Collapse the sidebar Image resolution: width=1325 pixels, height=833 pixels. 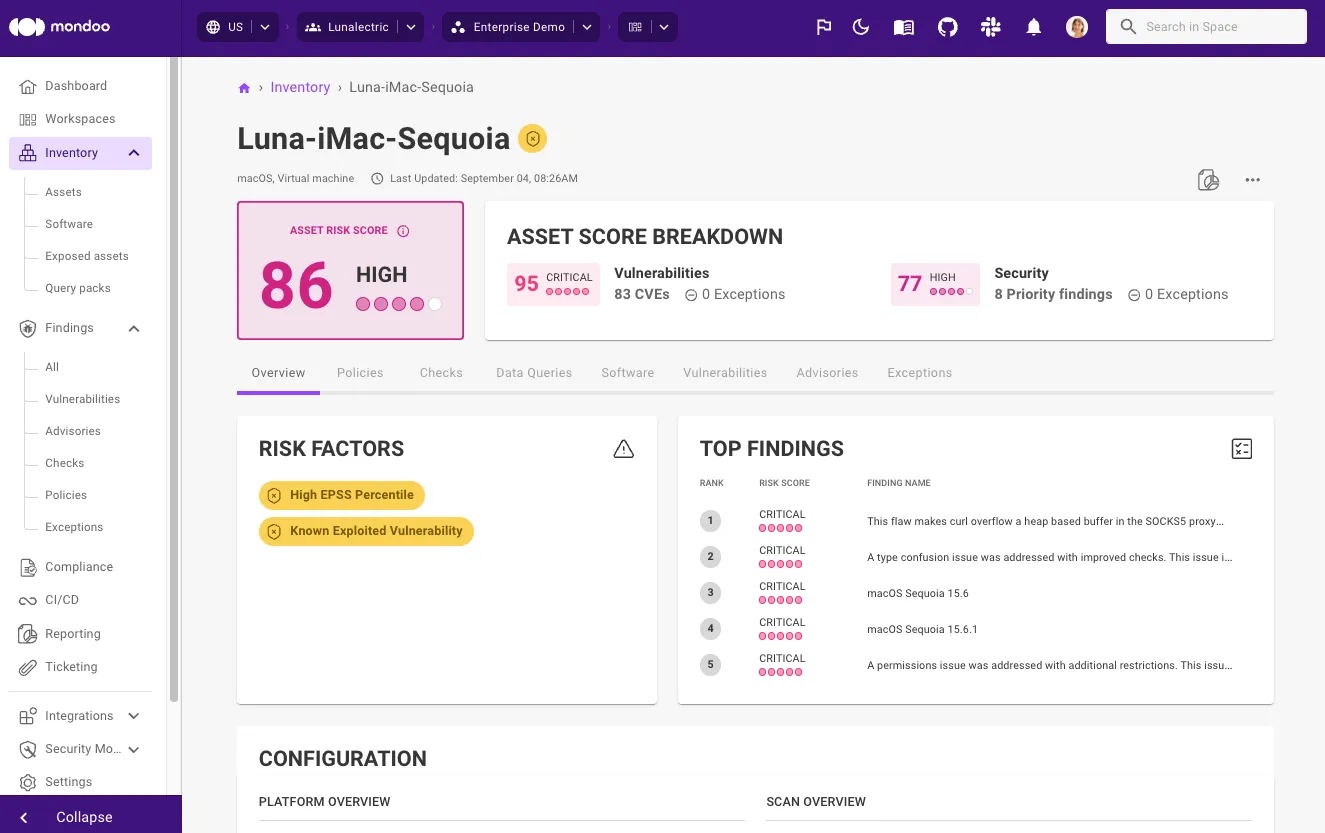pos(91,817)
